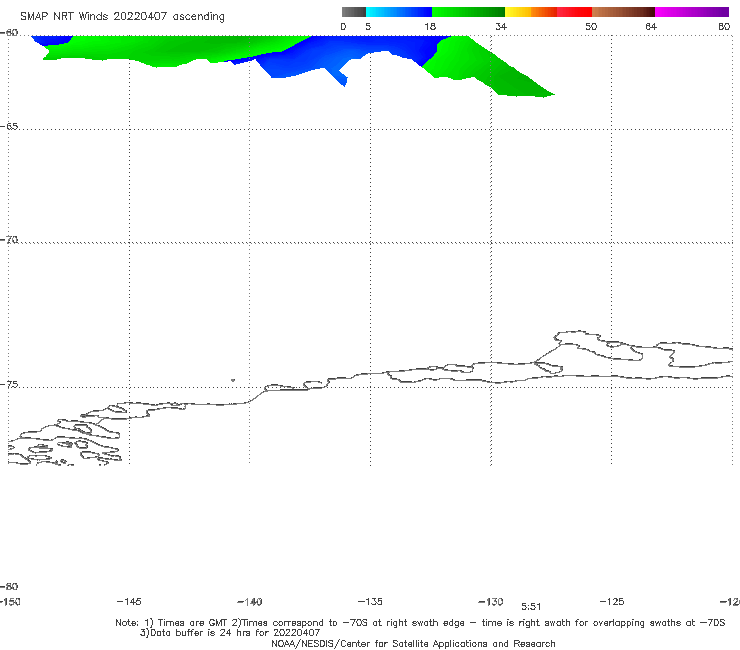Click the longitude label "-125"
The image size is (740, 650).
(x=612, y=601)
